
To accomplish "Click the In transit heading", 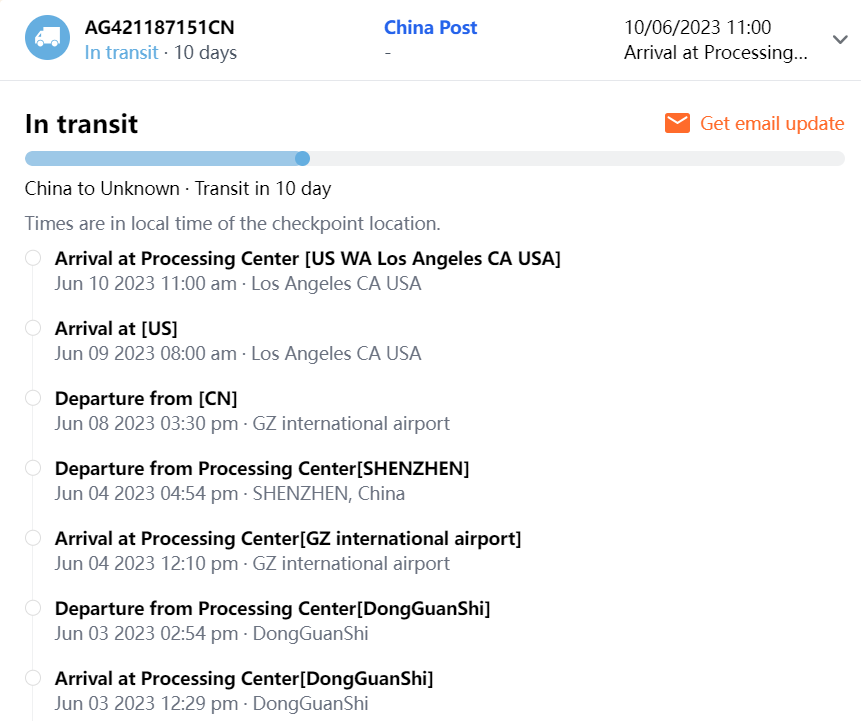I will tap(81, 124).
